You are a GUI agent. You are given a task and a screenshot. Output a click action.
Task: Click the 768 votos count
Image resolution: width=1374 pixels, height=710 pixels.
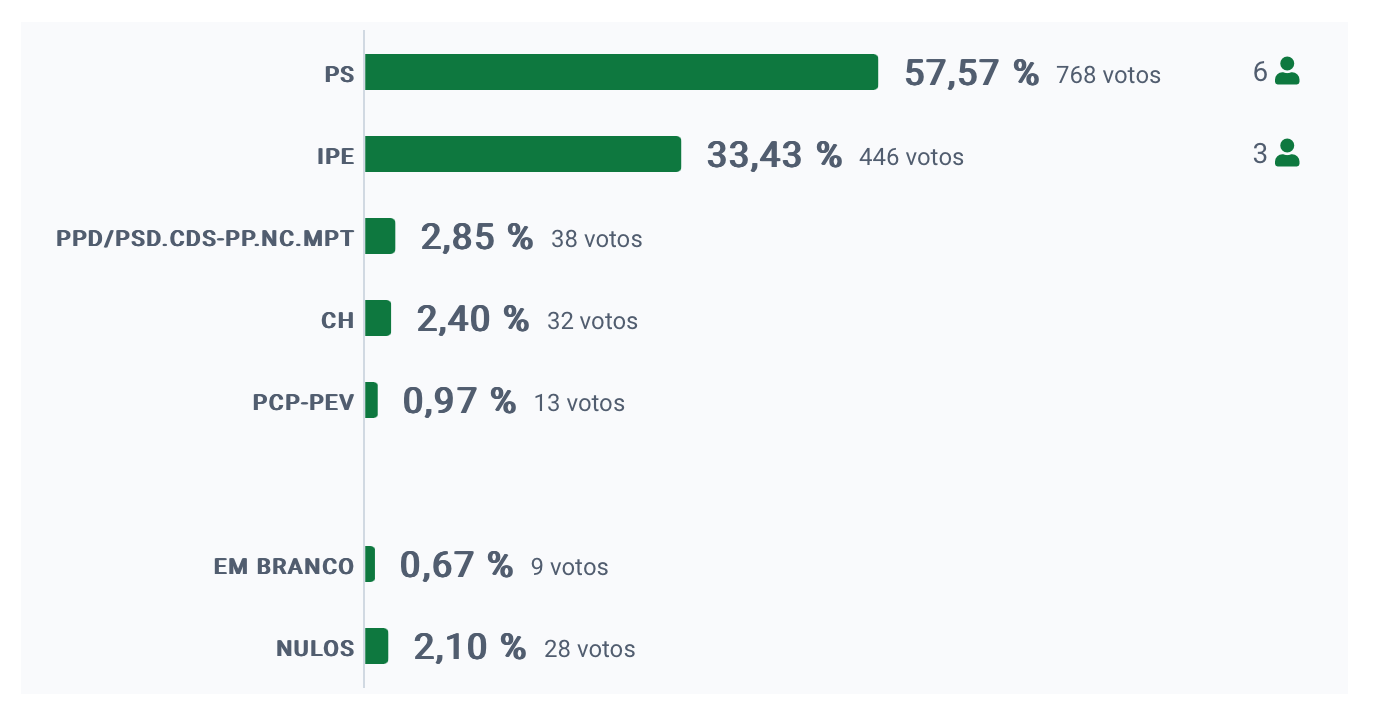coord(1108,75)
